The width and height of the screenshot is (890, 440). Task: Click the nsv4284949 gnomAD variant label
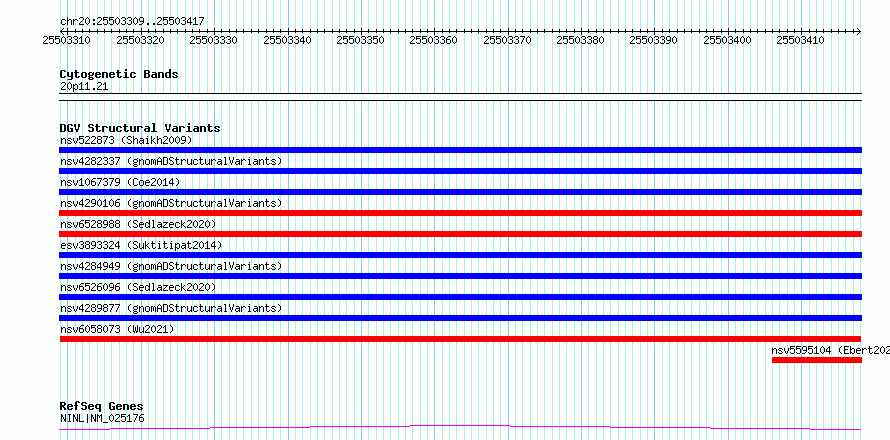[x=171, y=266]
